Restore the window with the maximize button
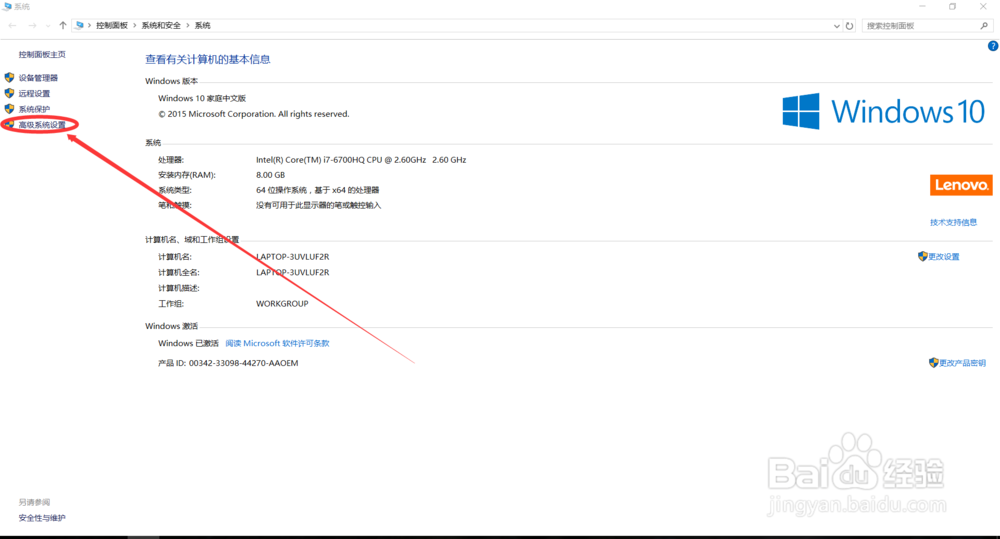This screenshot has width=1000, height=539. (952, 6)
